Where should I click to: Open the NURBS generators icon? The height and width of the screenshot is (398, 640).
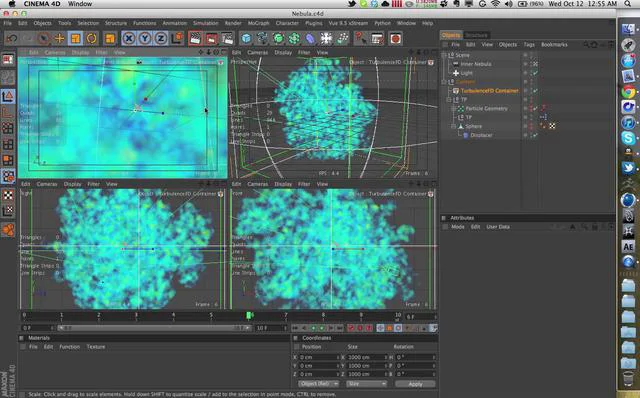tap(278, 39)
